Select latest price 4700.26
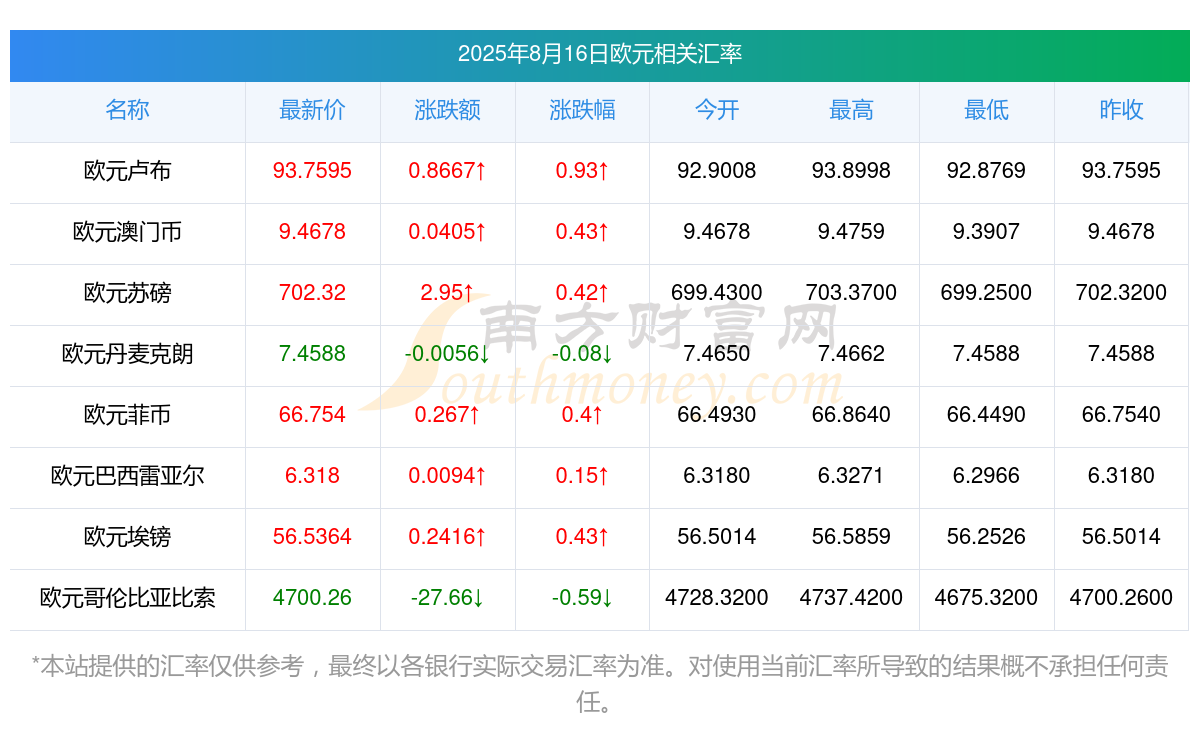The height and width of the screenshot is (733, 1200). 312,598
